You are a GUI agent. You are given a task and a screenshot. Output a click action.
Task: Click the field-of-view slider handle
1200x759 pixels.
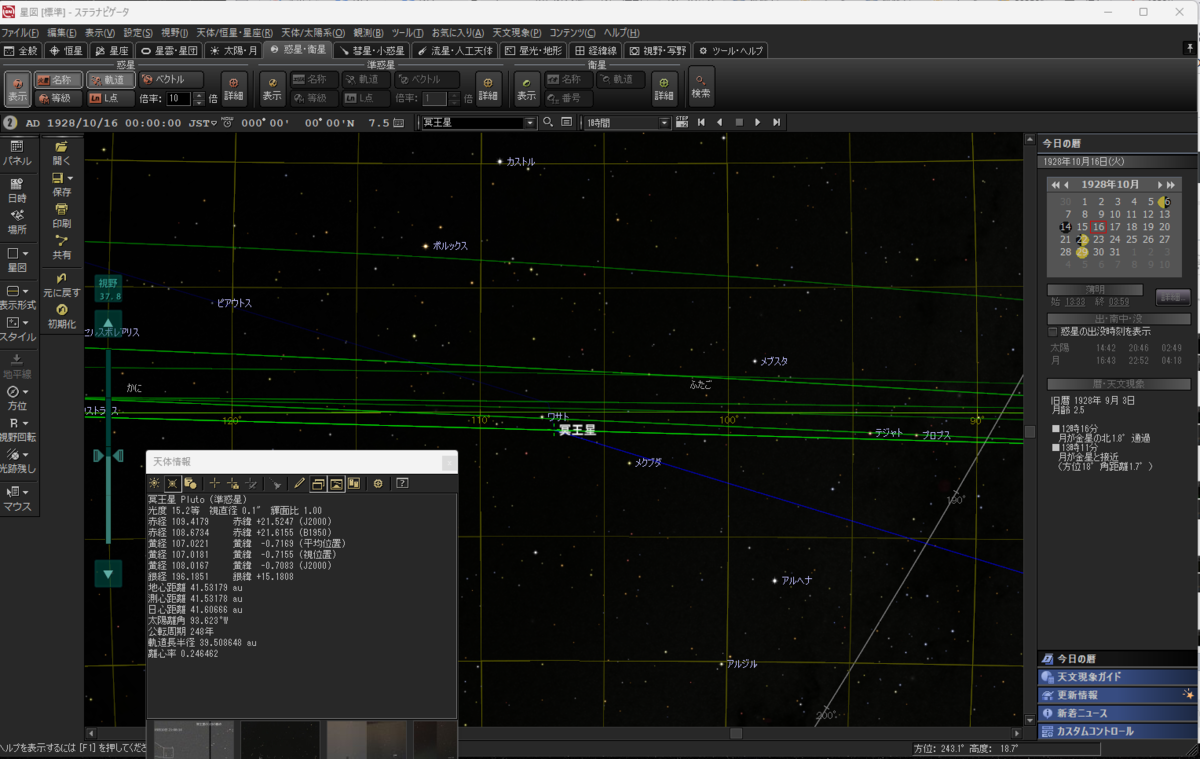coord(108,456)
